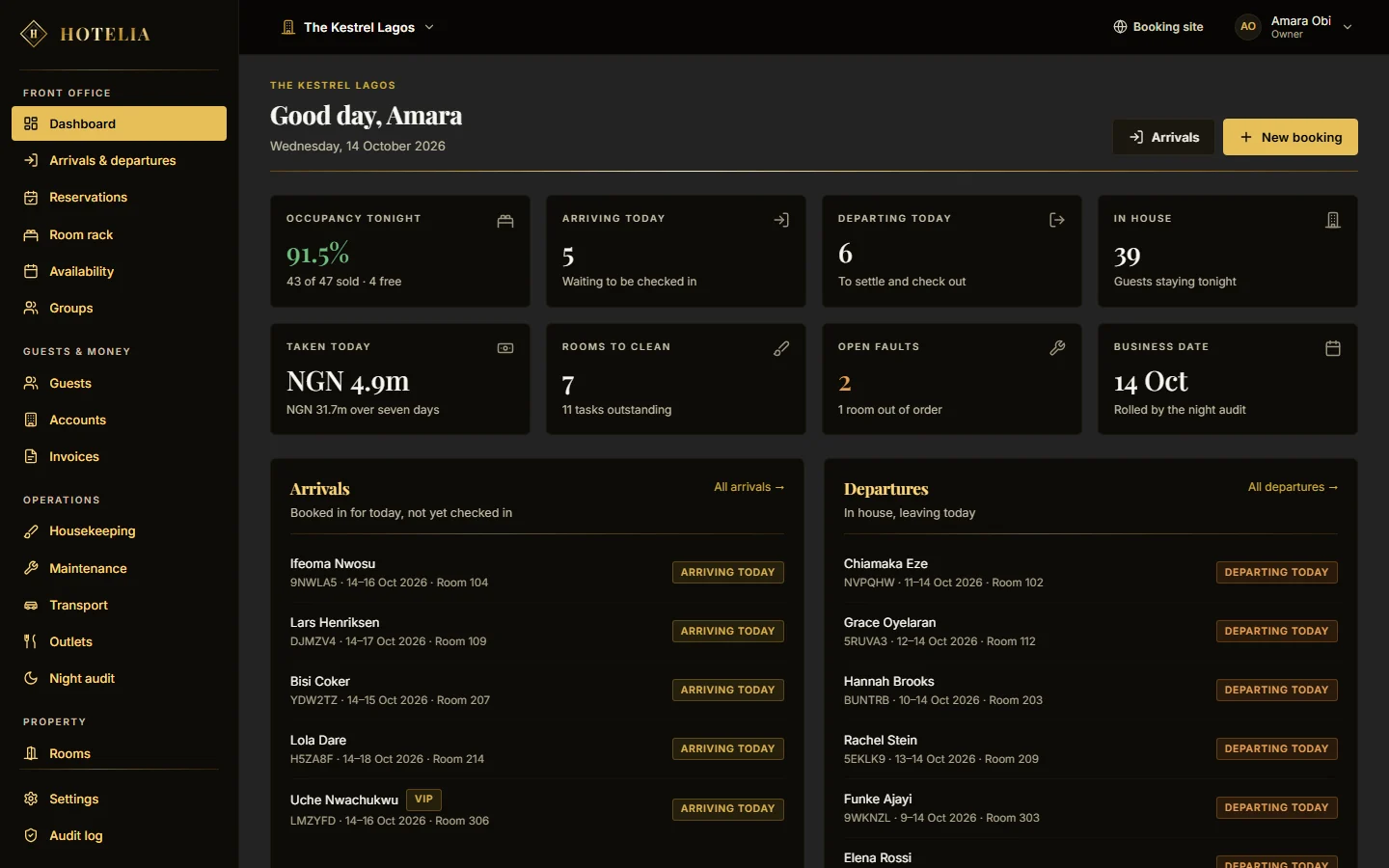
Task: Select arrival Lars Henriksen
Action: coord(537,631)
